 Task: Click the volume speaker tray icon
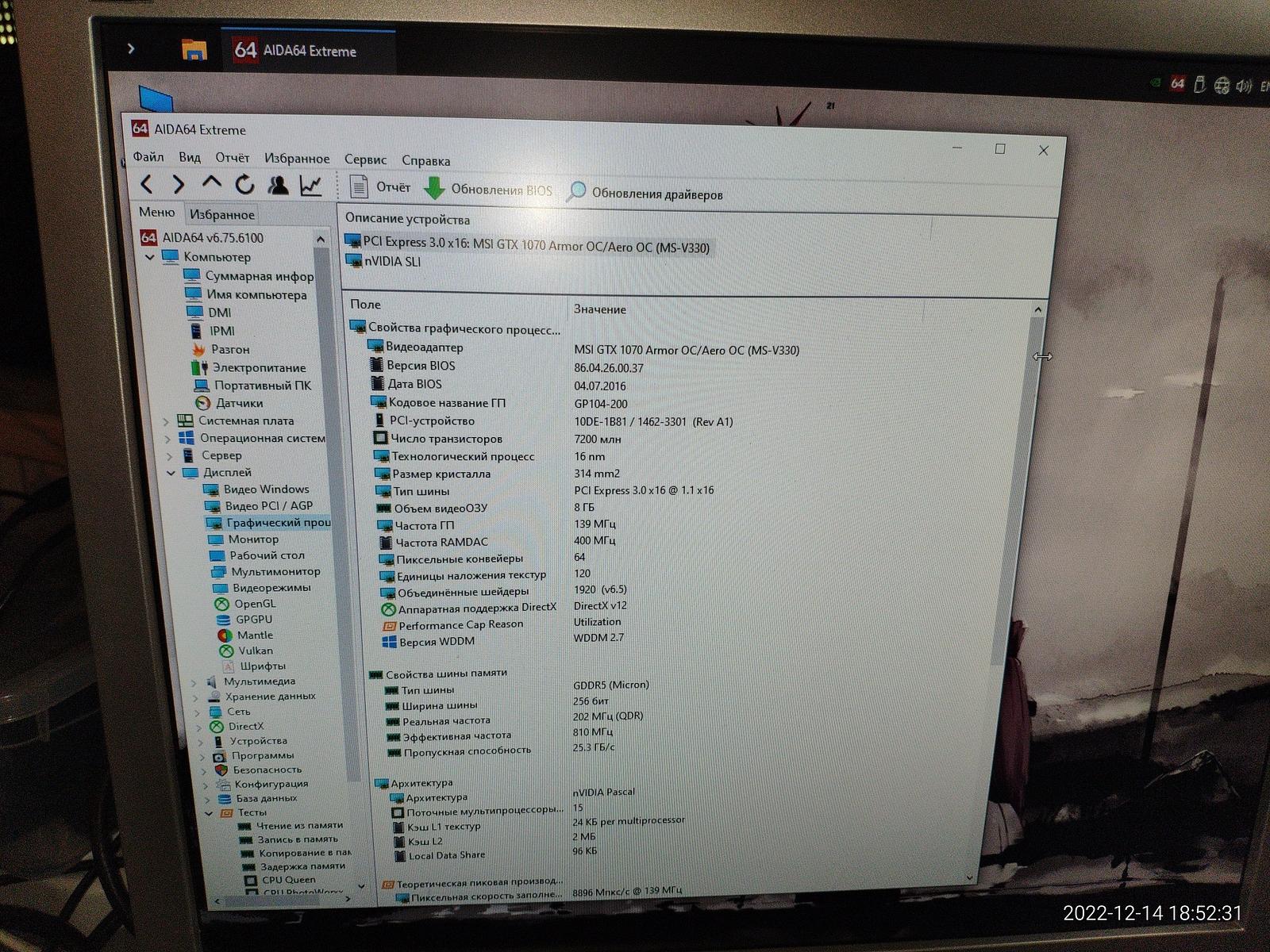click(x=1243, y=86)
